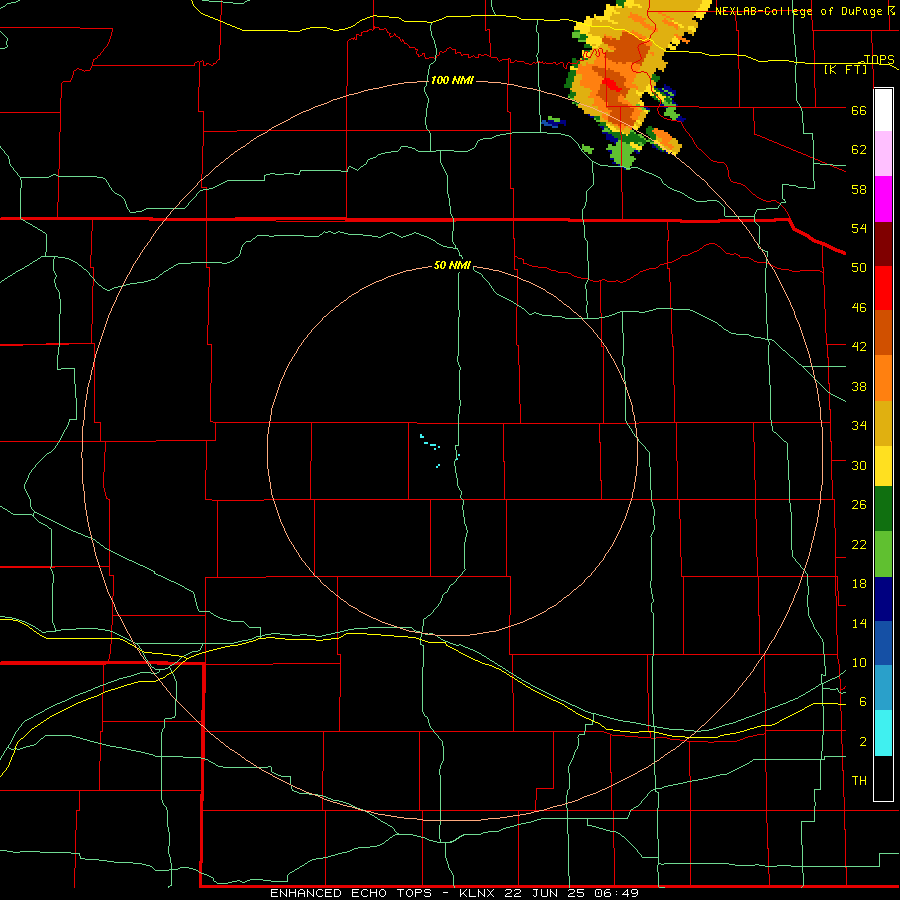Click the small red core of the storm echo
The width and height of the screenshot is (900, 900).
click(612, 85)
